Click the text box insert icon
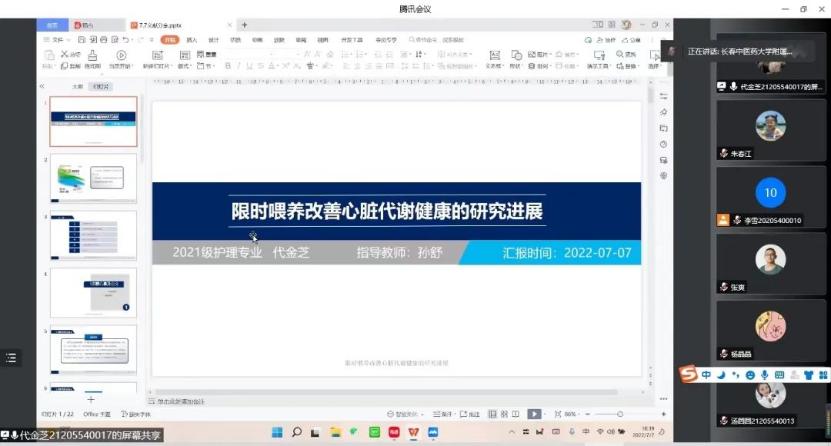 (493, 56)
